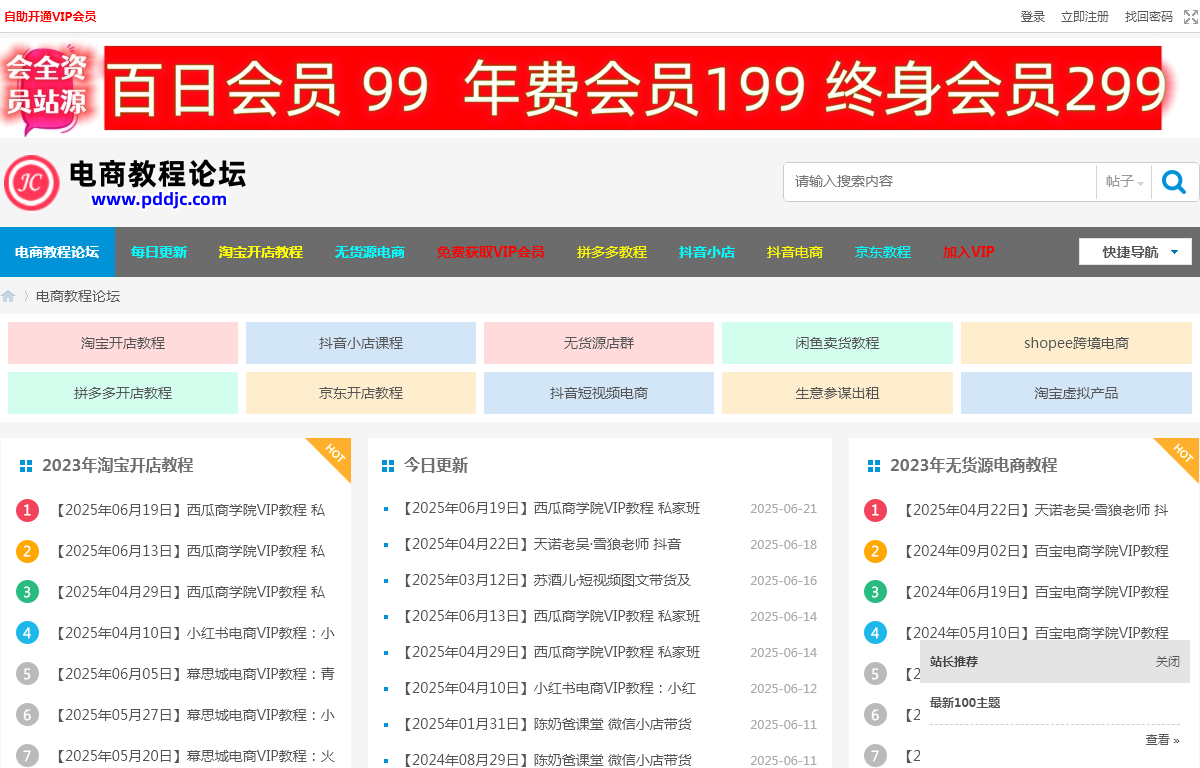
Task: Open the red VIP membership pricing banner
Action: tap(632, 88)
